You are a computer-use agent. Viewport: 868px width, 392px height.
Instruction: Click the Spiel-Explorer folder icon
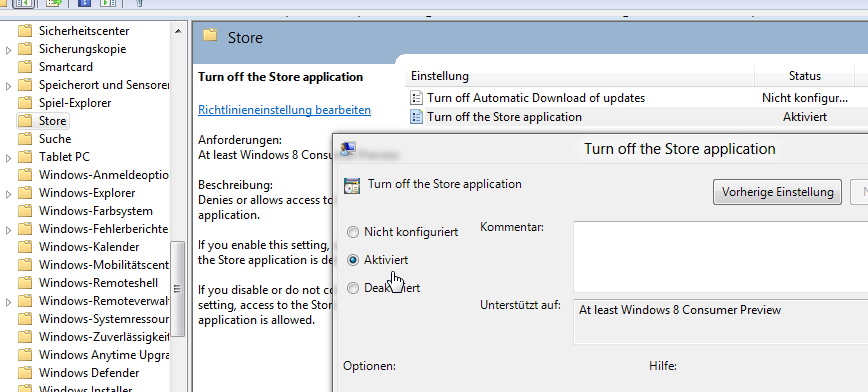[25, 103]
